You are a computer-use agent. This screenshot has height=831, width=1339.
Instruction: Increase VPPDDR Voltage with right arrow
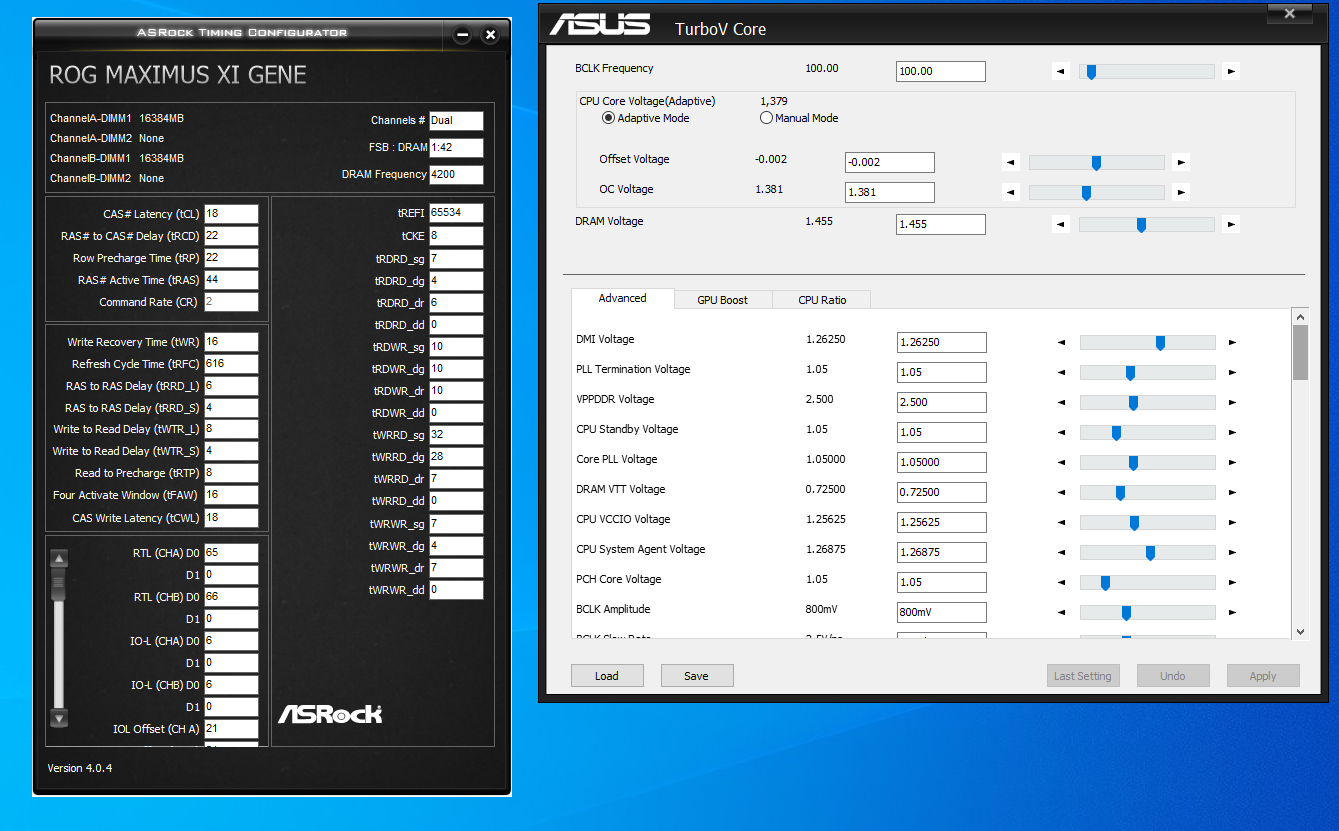pyautogui.click(x=1233, y=402)
